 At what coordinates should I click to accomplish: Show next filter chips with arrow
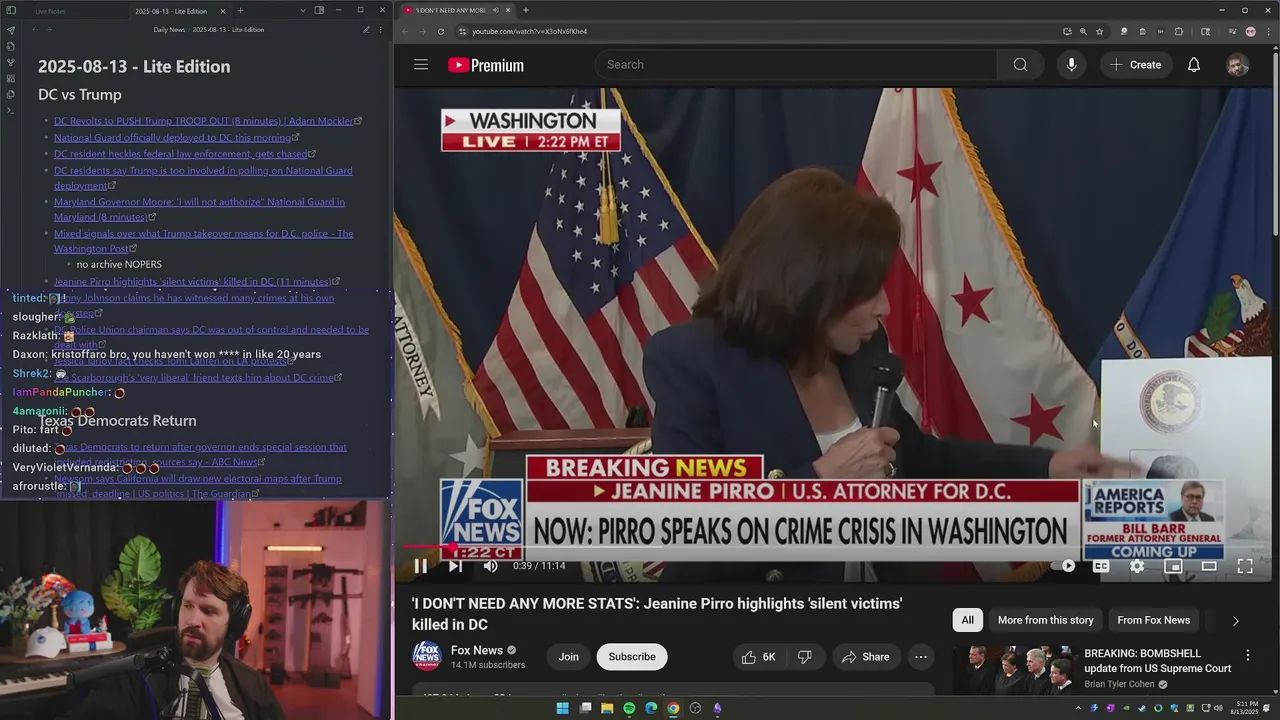coord(1235,620)
